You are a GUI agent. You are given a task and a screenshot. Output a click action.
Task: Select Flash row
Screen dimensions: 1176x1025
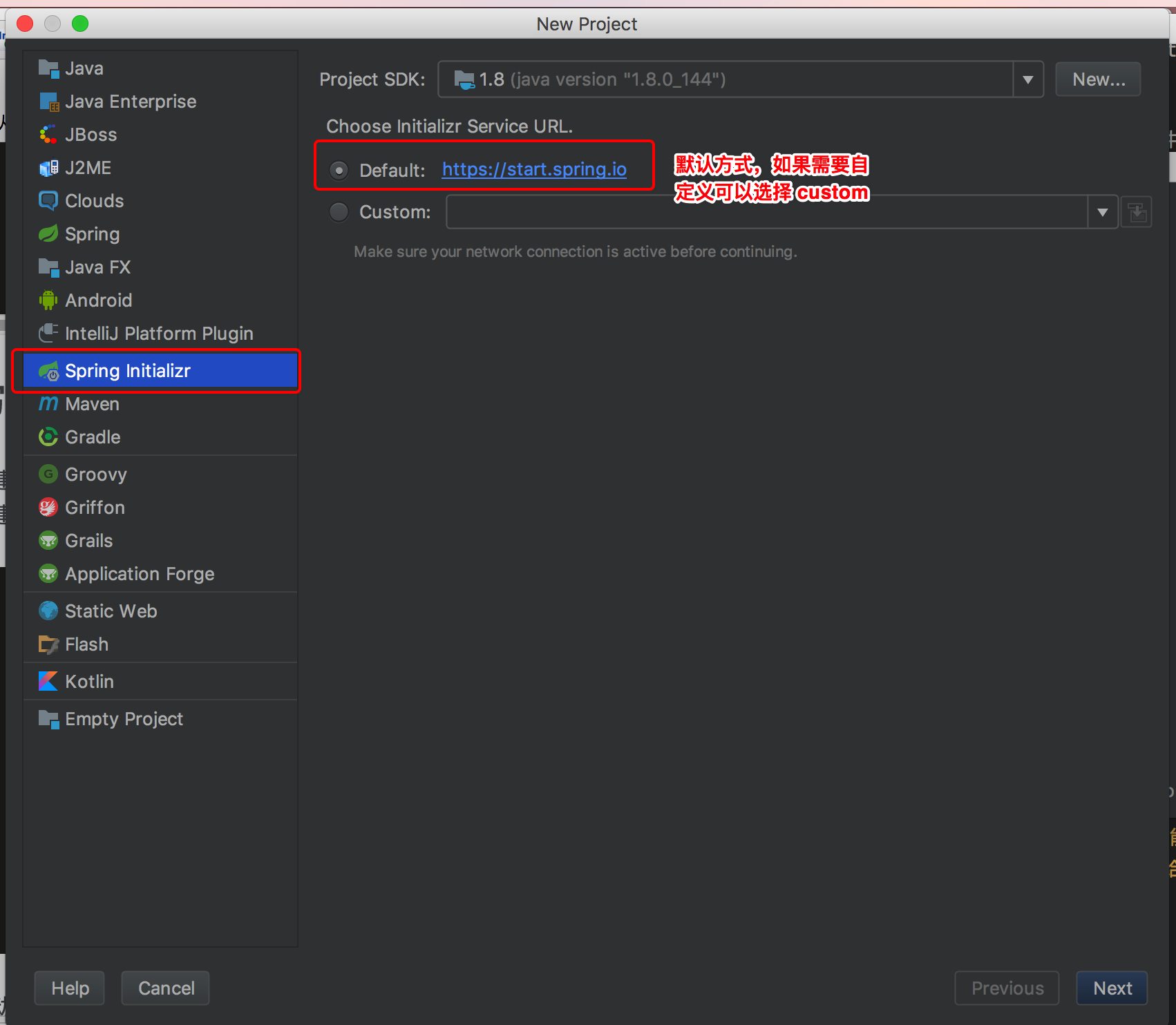click(160, 644)
